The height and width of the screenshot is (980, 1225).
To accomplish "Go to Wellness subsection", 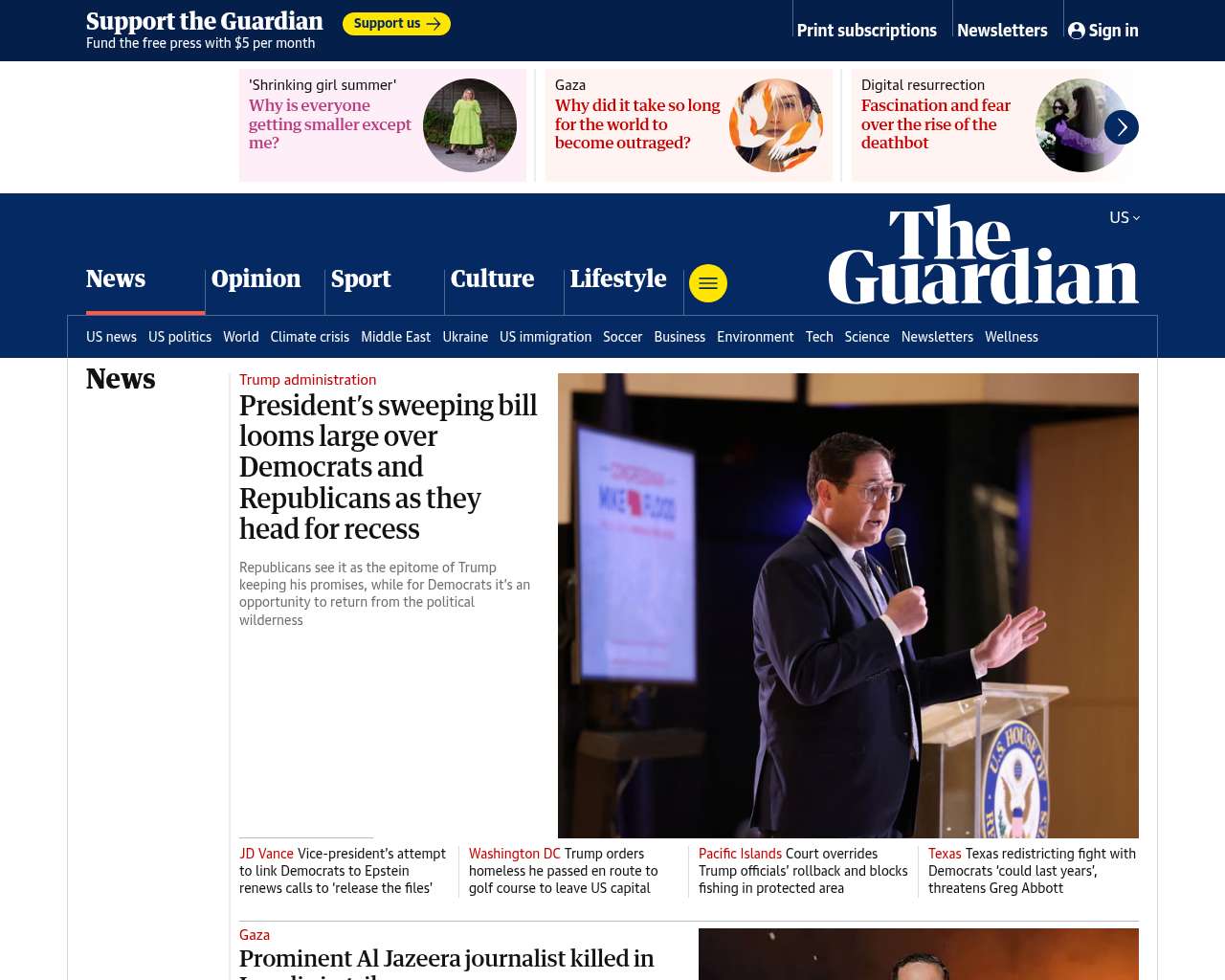I will pyautogui.click(x=1012, y=337).
